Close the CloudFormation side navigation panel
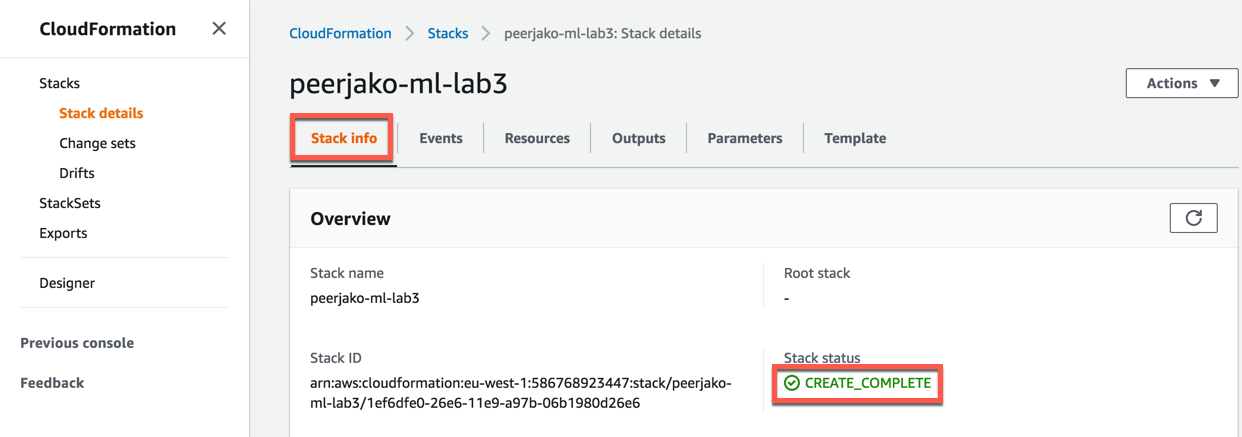 [x=219, y=29]
